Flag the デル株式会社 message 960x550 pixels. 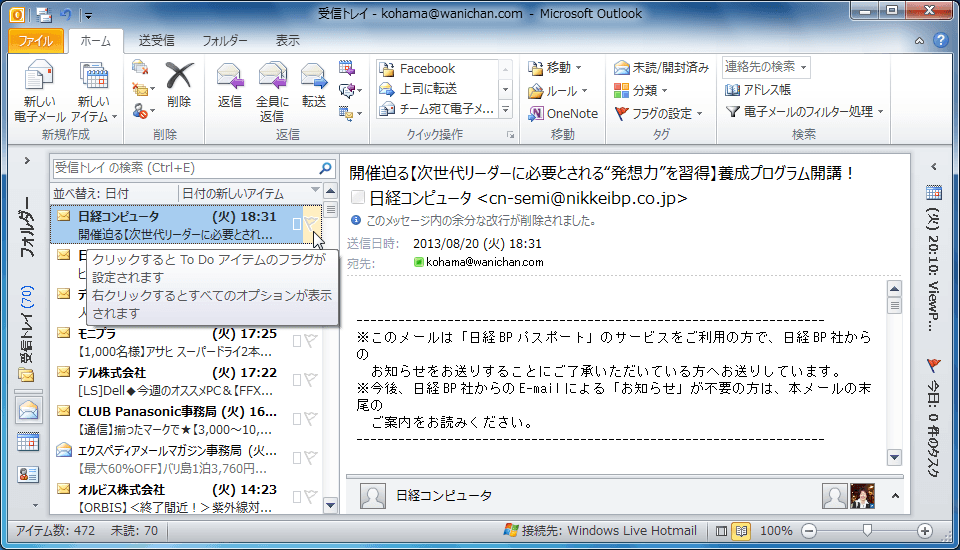[311, 380]
